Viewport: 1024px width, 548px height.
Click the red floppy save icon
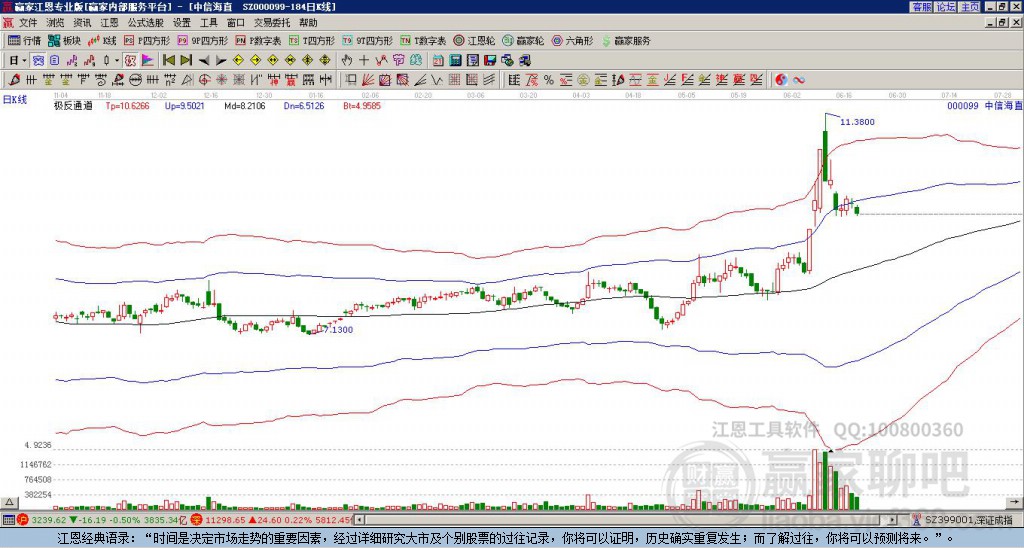(490, 60)
